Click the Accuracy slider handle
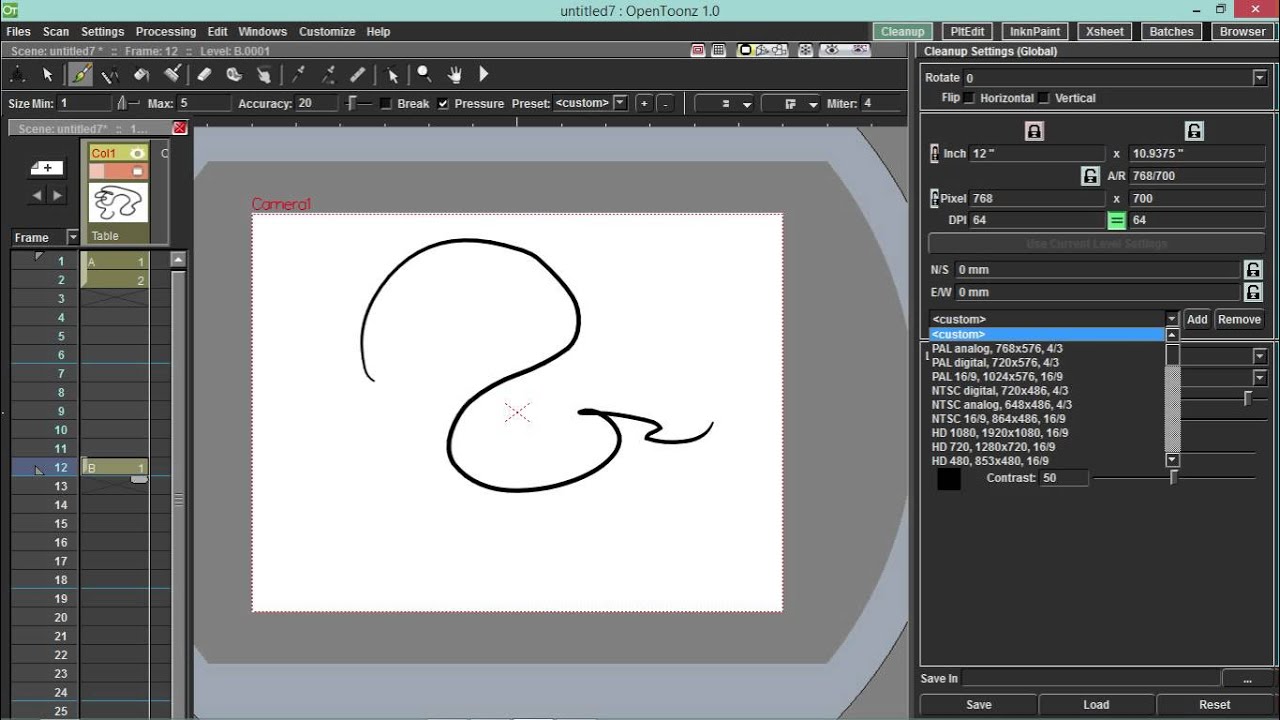Screen dimensions: 1280x720 pos(351,103)
